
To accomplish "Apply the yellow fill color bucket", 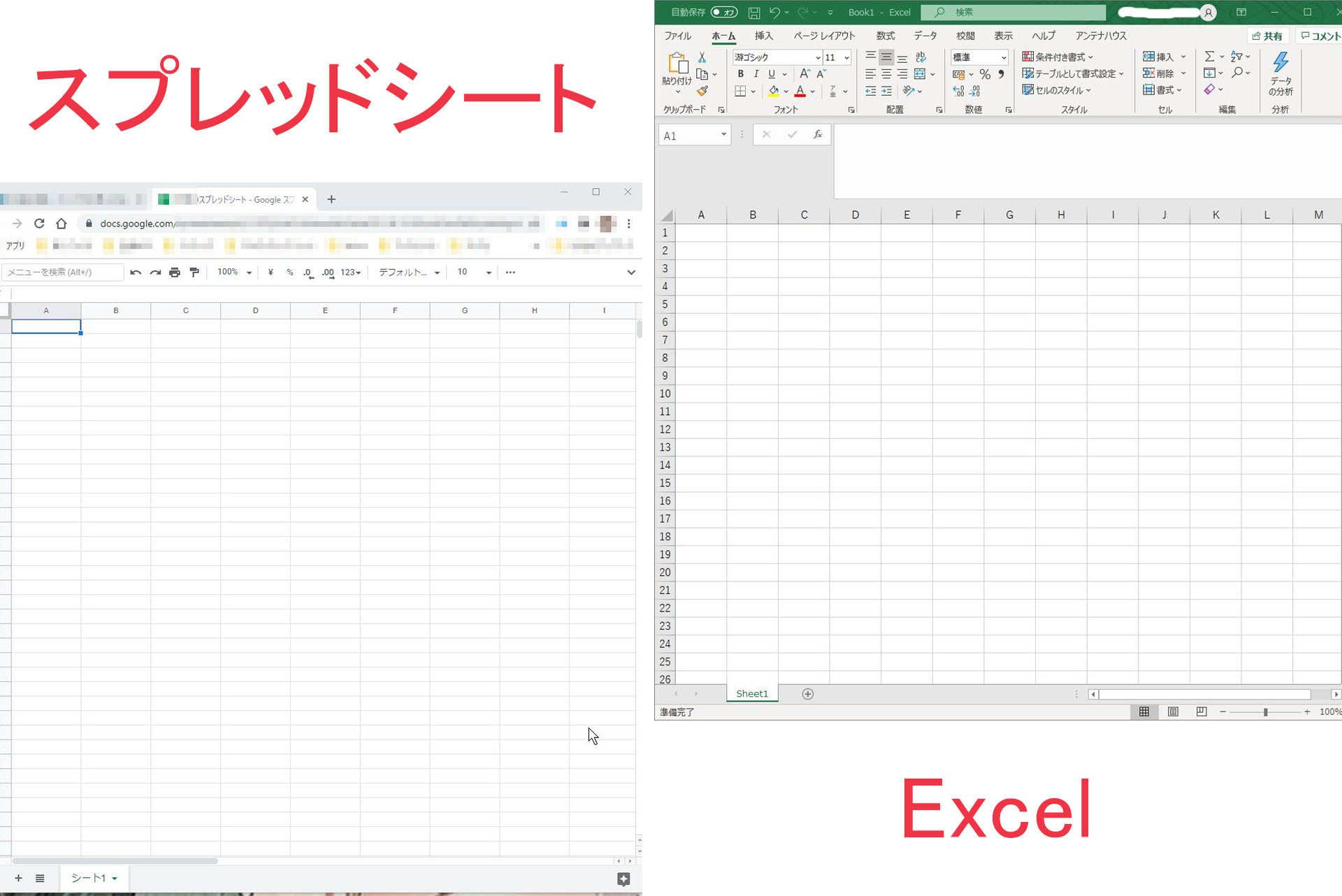I will coord(773,91).
